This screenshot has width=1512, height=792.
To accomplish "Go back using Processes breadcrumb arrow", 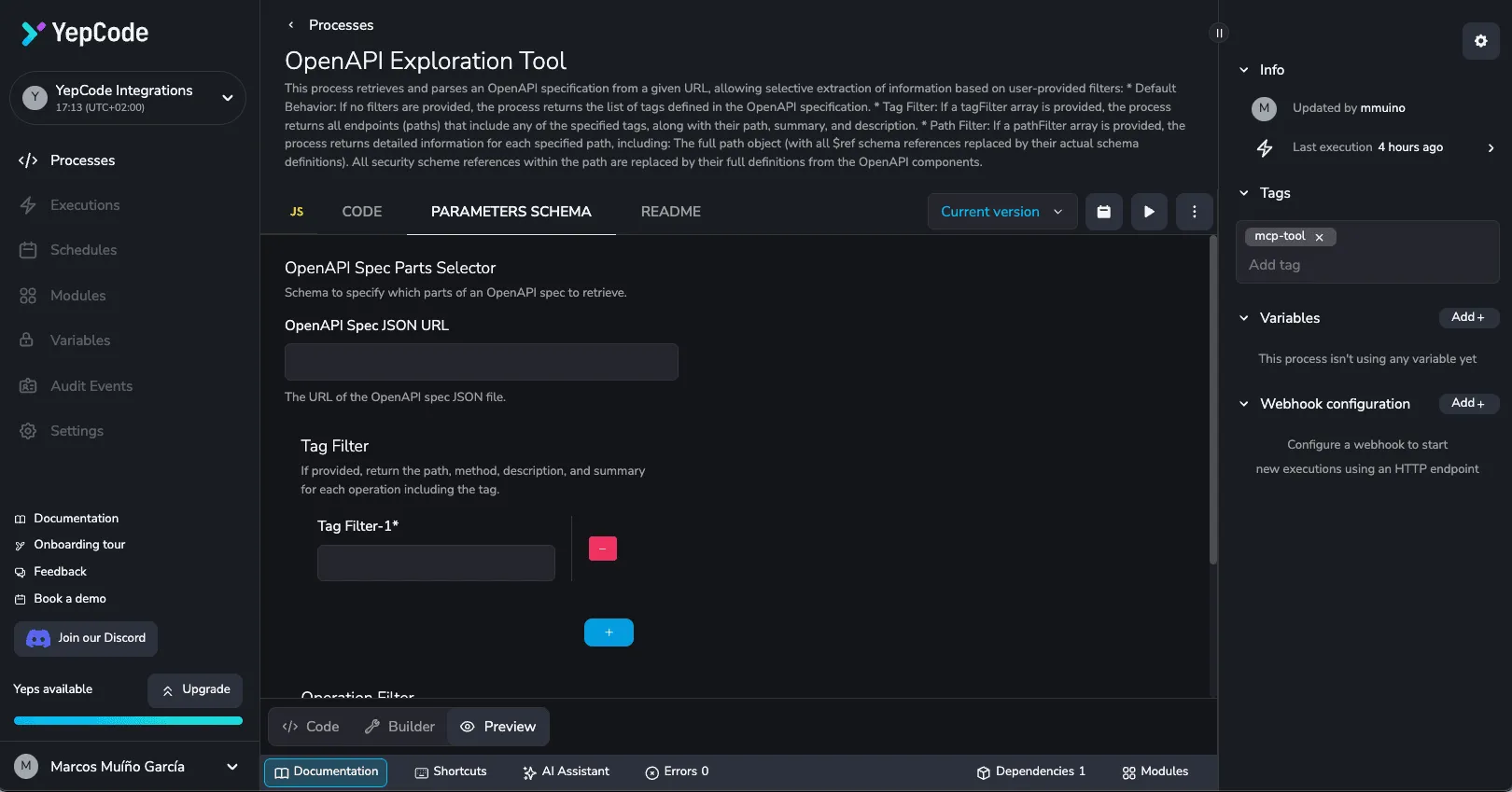I will tap(291, 25).
